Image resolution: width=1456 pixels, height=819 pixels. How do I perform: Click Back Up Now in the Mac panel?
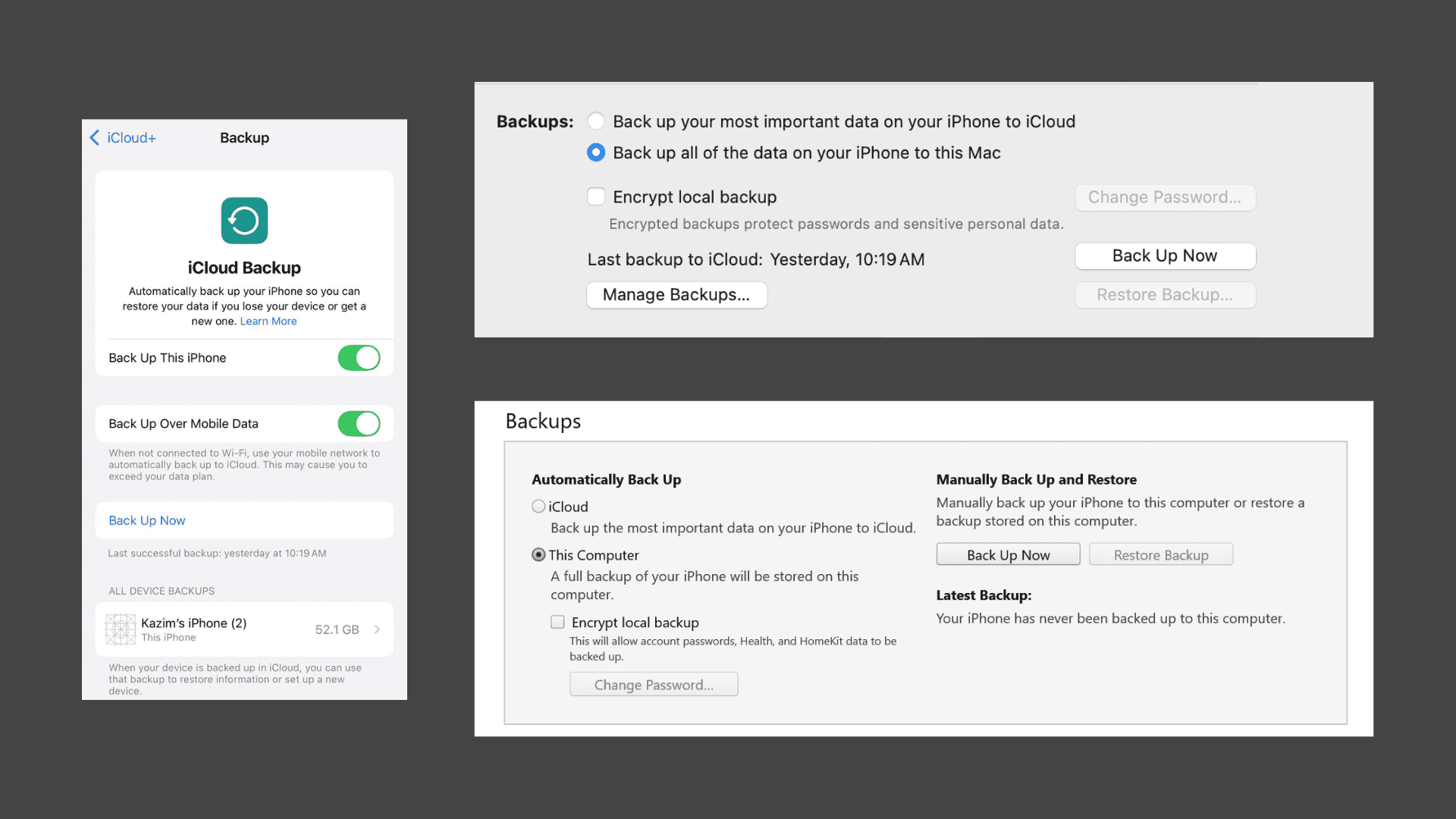pos(1165,256)
